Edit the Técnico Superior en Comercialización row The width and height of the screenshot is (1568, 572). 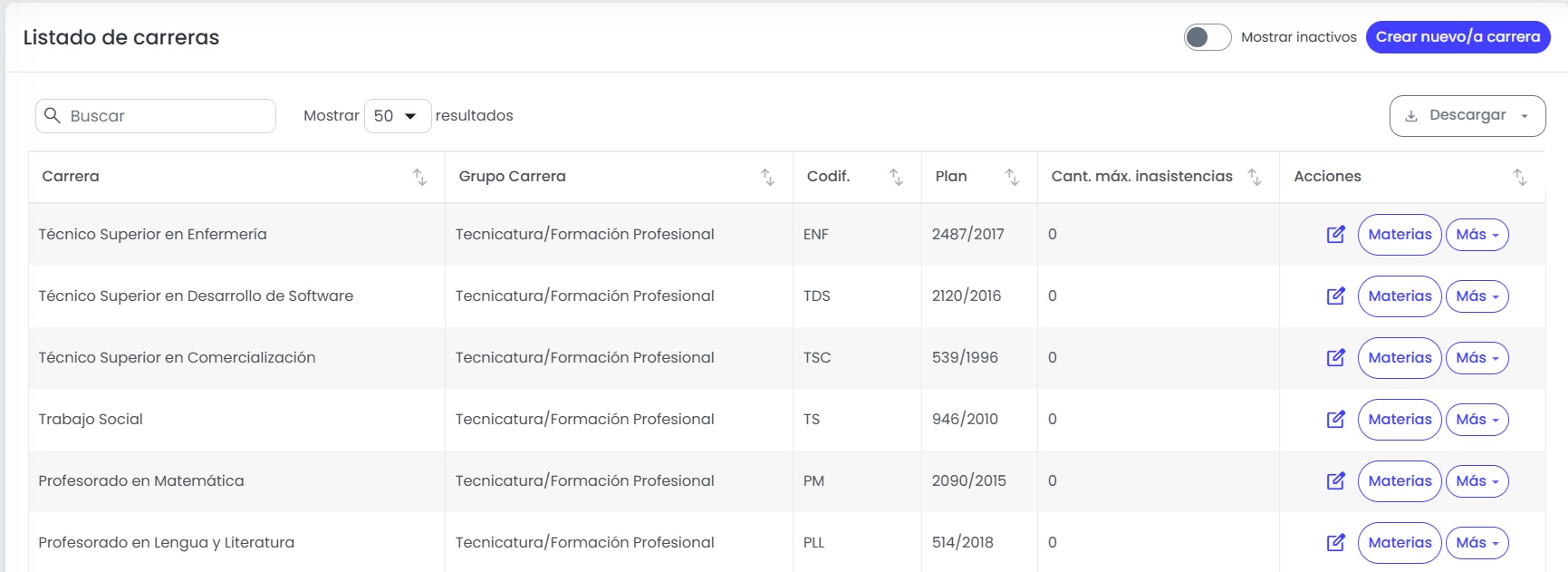(1335, 358)
